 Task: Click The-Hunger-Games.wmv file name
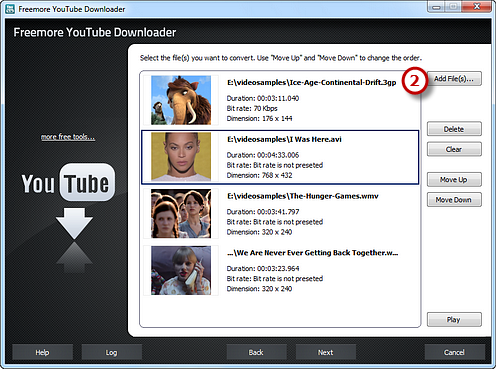tap(303, 196)
